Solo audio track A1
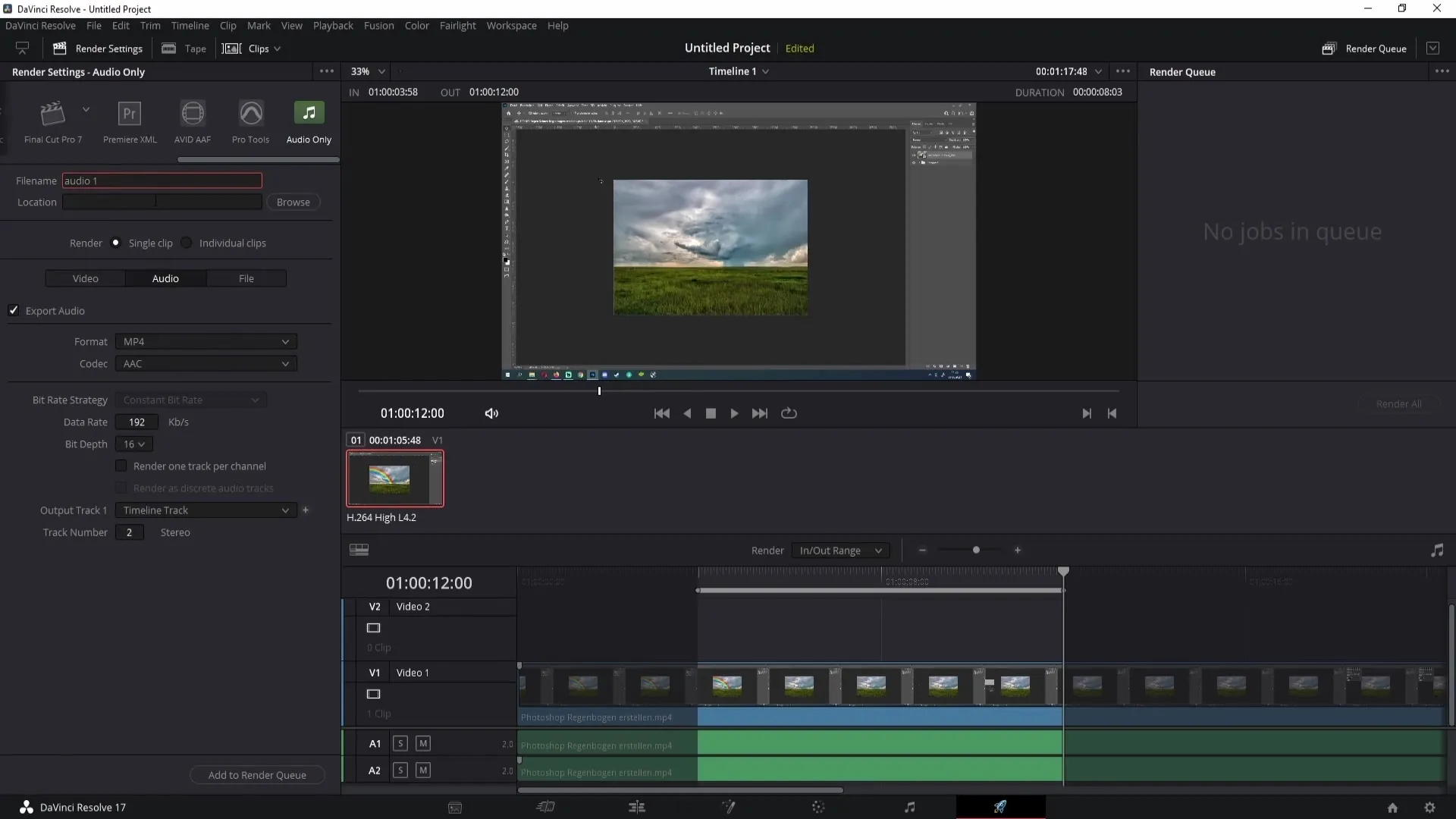 [x=400, y=744]
